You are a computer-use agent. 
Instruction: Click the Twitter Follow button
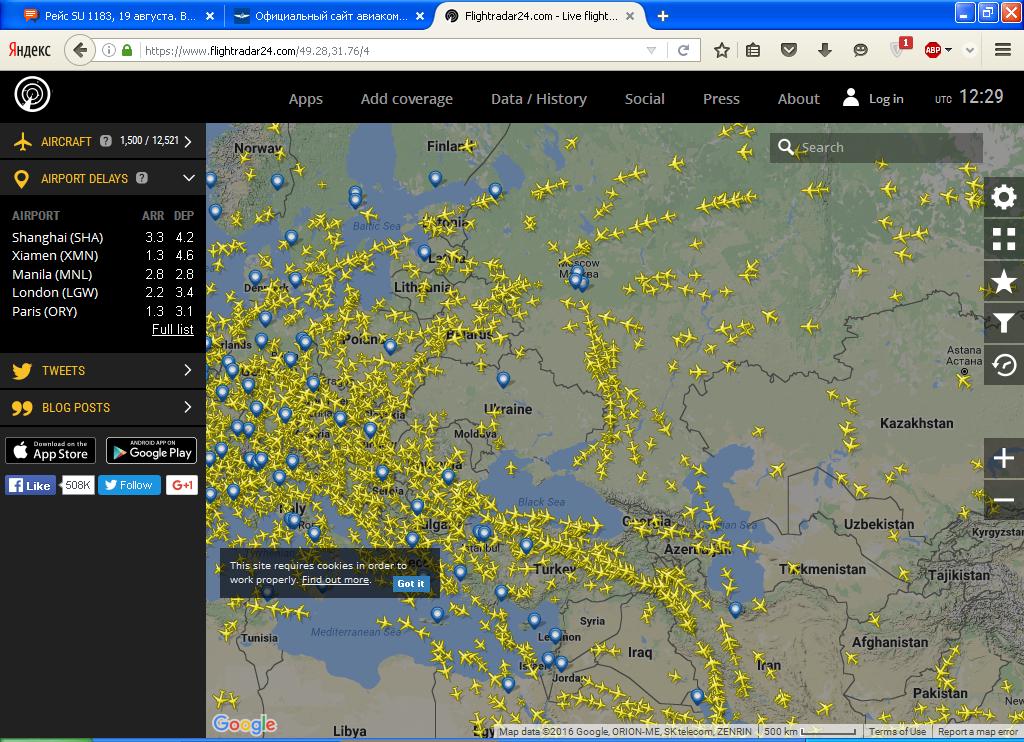[129, 485]
